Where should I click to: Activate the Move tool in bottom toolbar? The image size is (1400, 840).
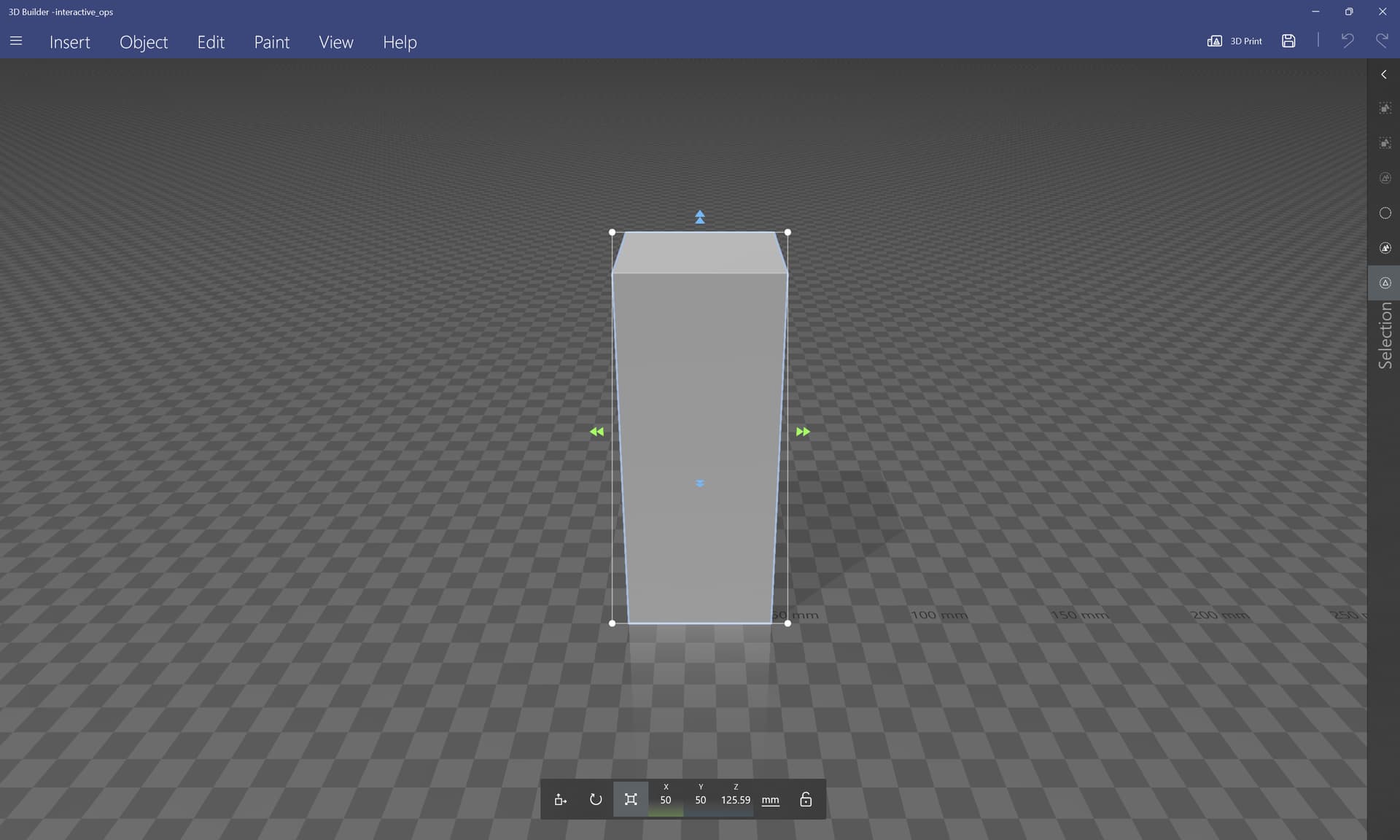click(x=560, y=800)
